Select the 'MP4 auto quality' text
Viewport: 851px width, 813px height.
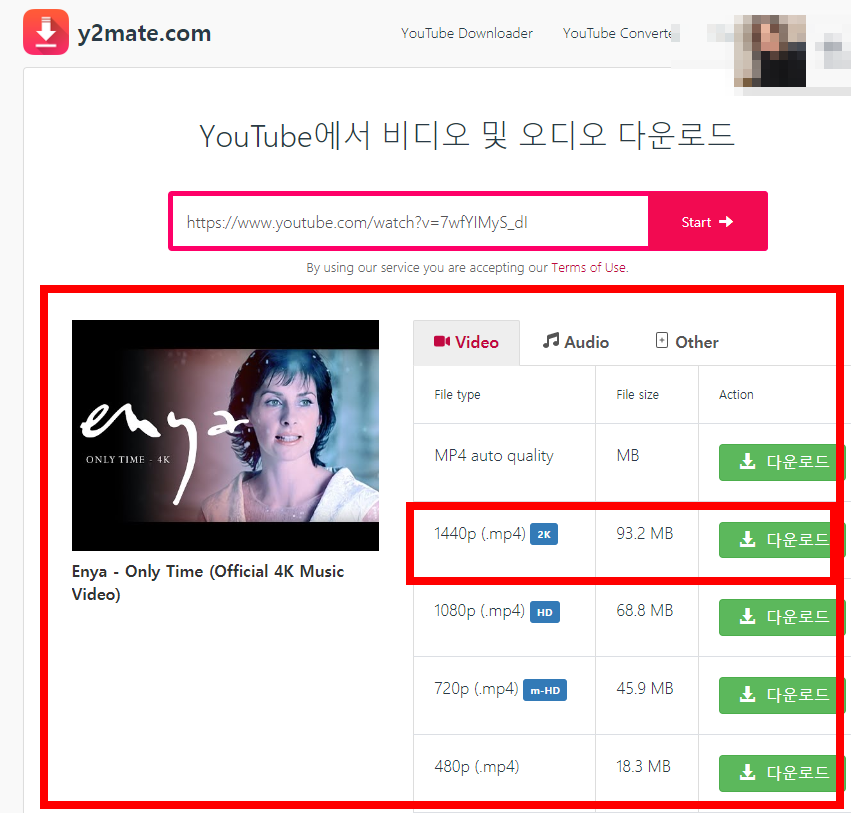tap(494, 456)
